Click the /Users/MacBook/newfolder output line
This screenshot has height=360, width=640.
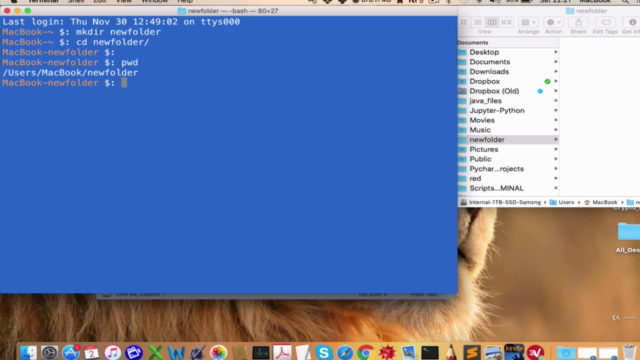[70, 73]
